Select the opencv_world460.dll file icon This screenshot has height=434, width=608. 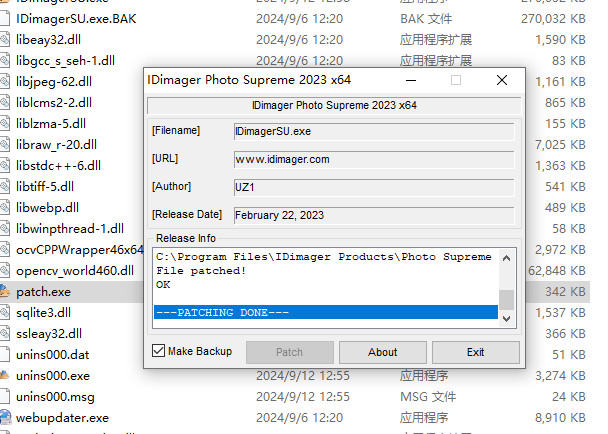[x=6, y=271]
